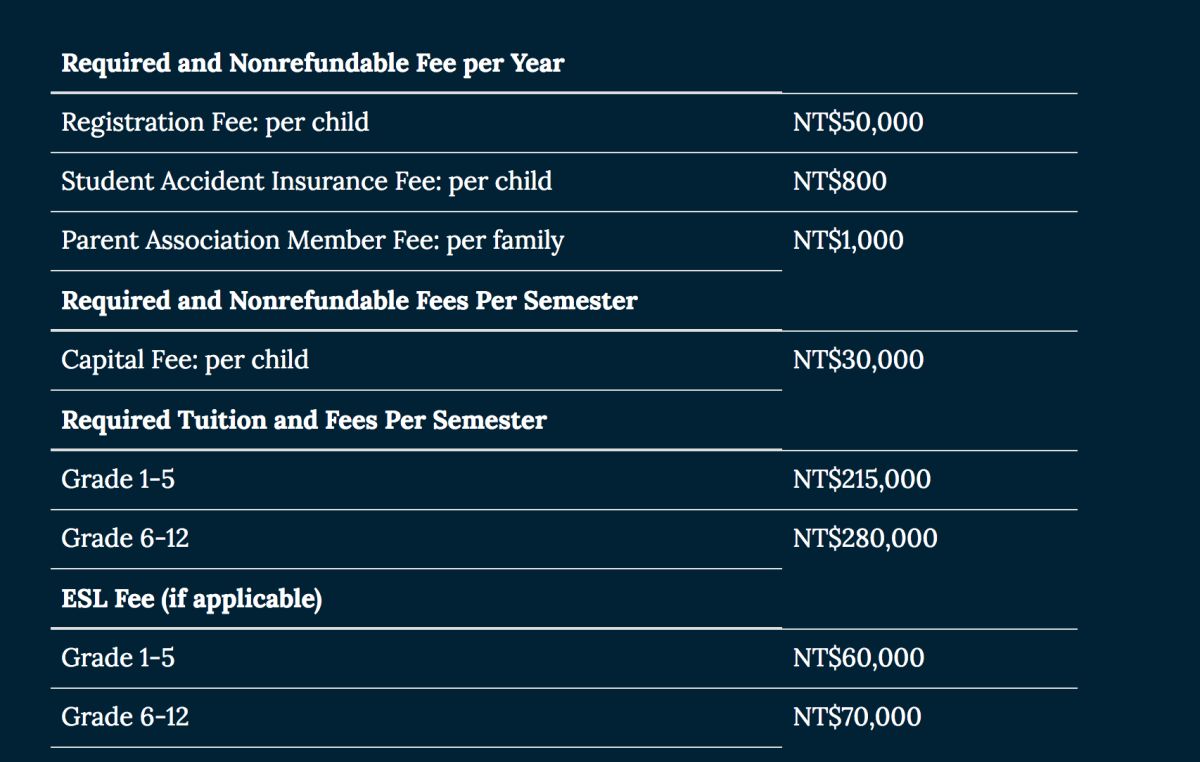Click the NT$280,000 tuition amount
Image resolution: width=1200 pixels, height=762 pixels.
[865, 539]
